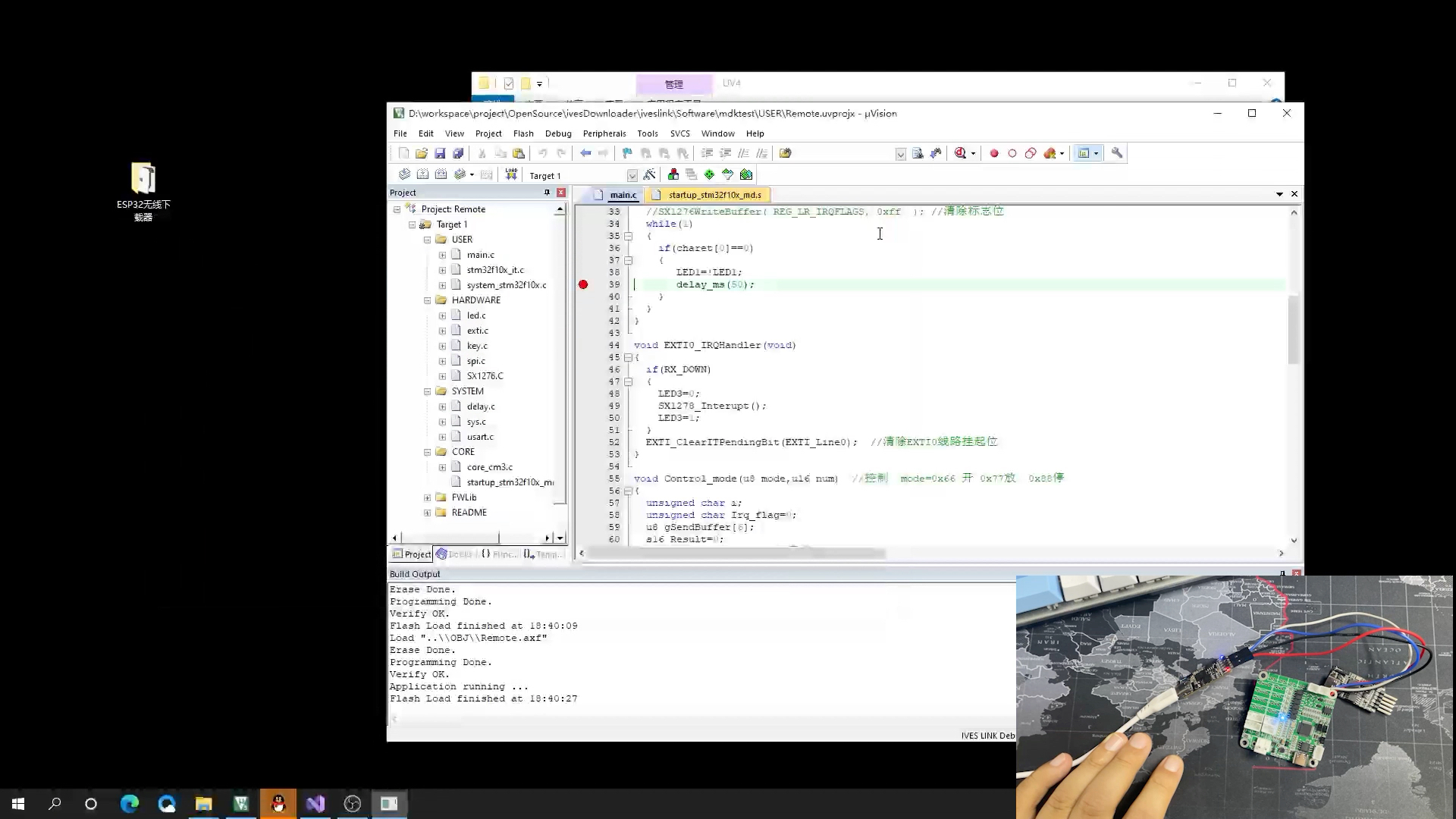Viewport: 1456px width, 819px height.
Task: Click the Save file toolbar icon
Action: pos(440,153)
